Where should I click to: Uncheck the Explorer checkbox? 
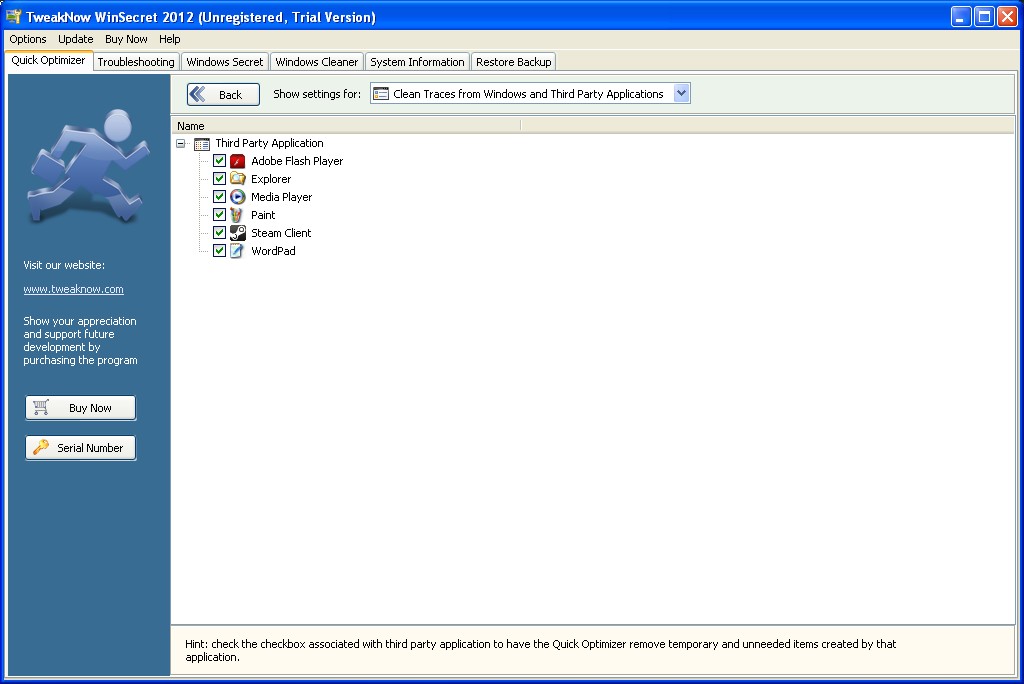click(219, 178)
